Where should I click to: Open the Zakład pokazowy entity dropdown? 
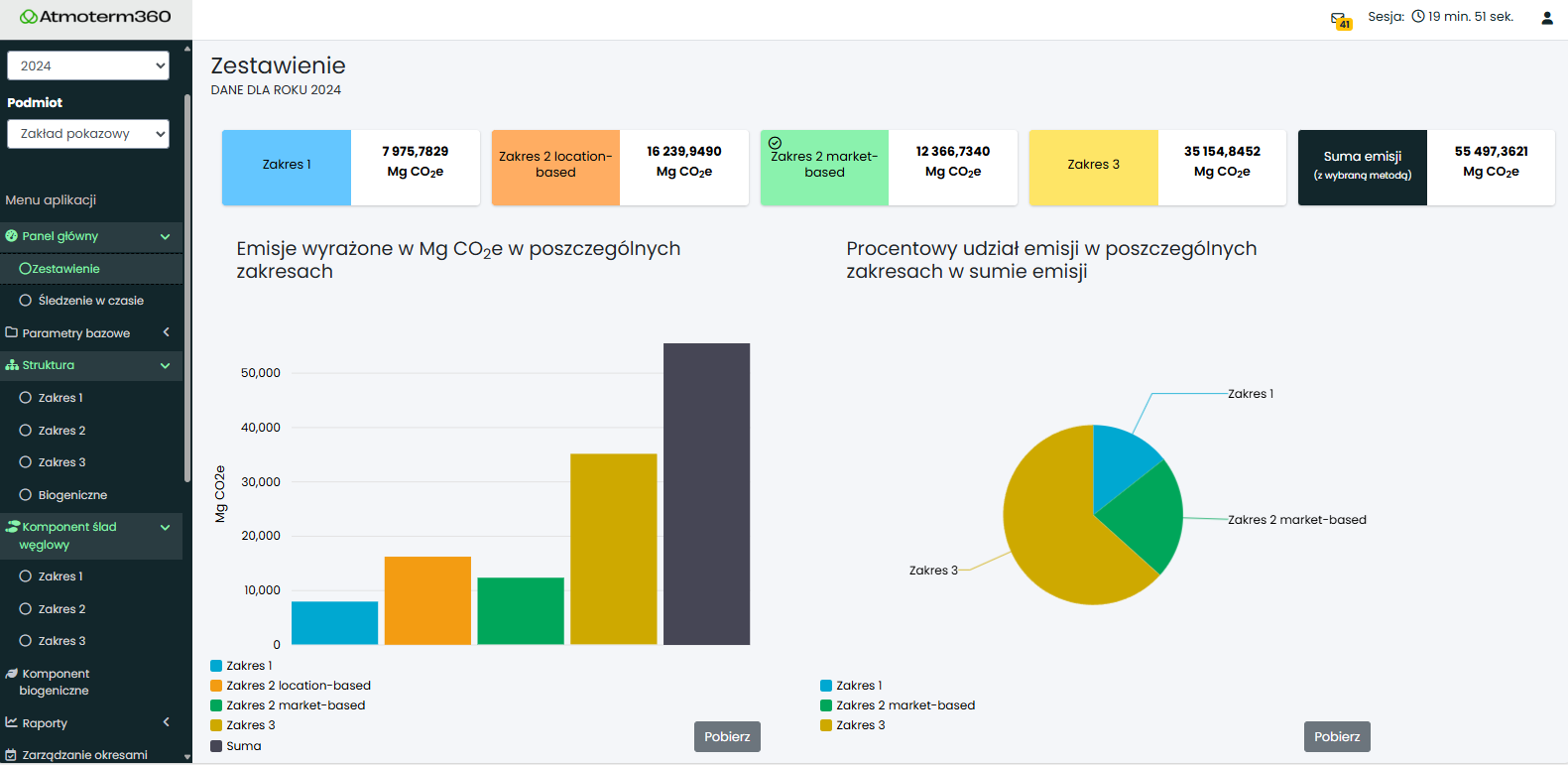click(88, 134)
